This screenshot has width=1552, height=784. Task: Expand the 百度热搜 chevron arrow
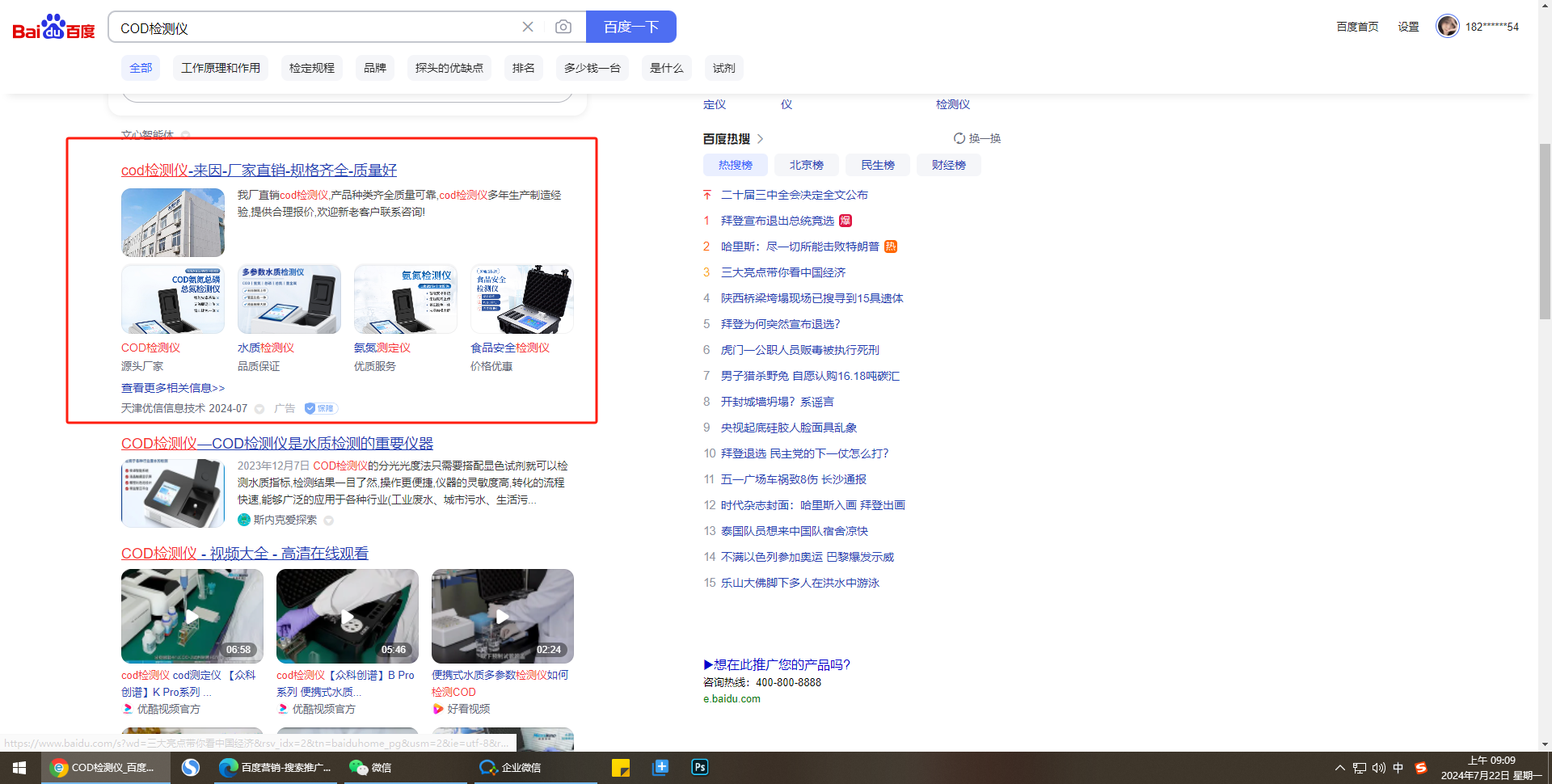click(x=761, y=139)
